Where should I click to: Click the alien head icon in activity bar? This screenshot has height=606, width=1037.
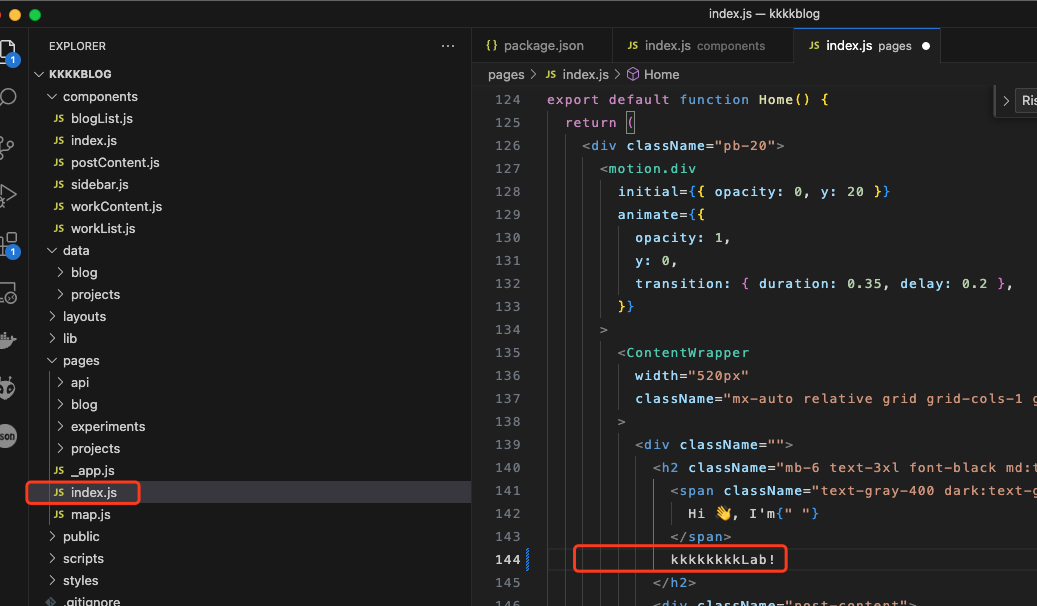(8, 388)
